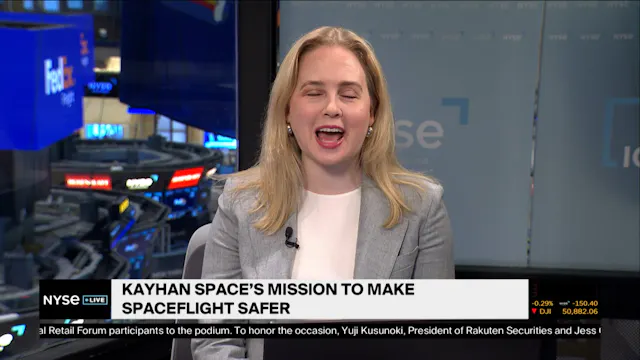Click the LIVE badge next to NYSE
This screenshot has width=640, height=360.
coord(95,300)
